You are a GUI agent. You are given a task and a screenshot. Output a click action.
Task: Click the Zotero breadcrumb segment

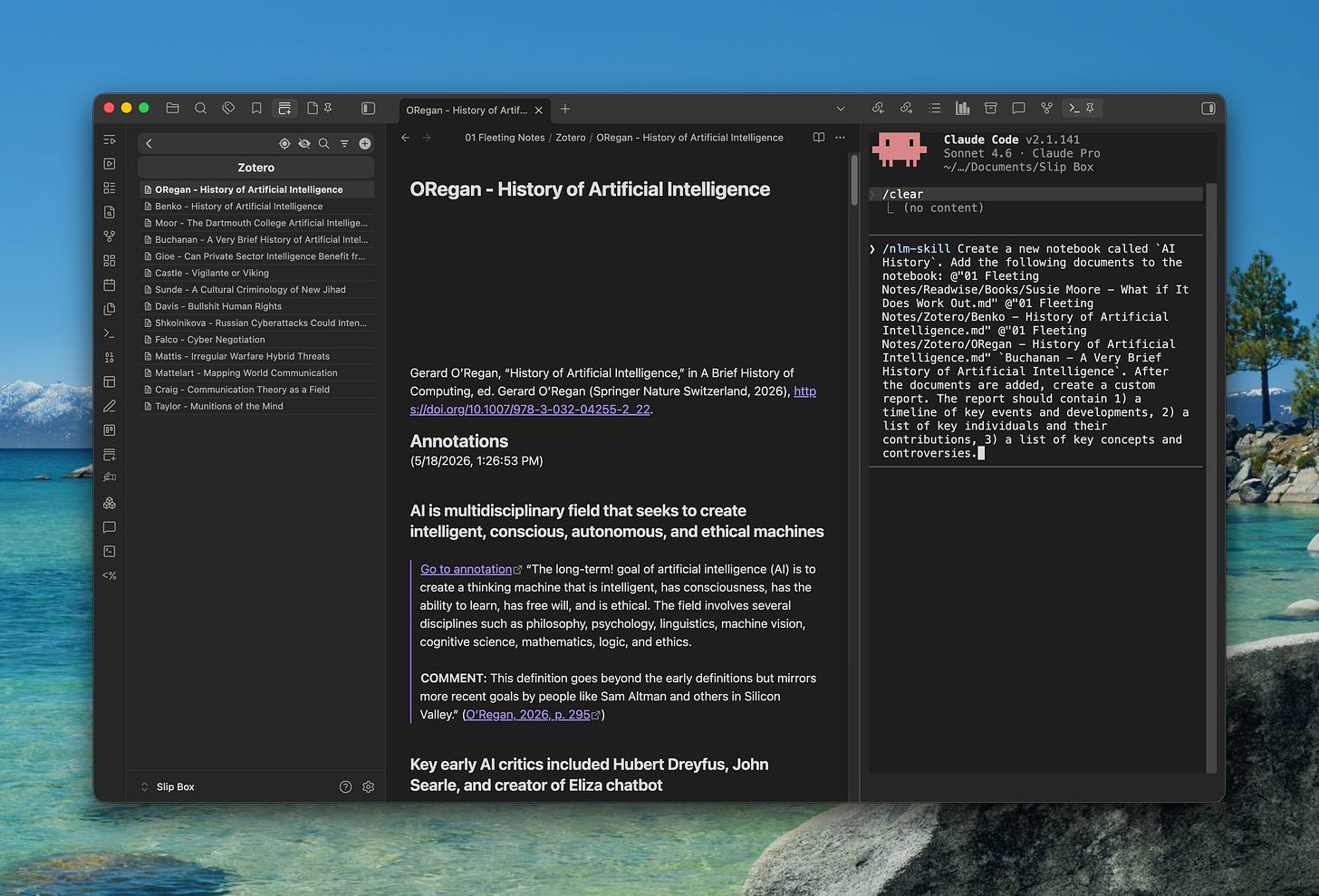click(x=571, y=138)
